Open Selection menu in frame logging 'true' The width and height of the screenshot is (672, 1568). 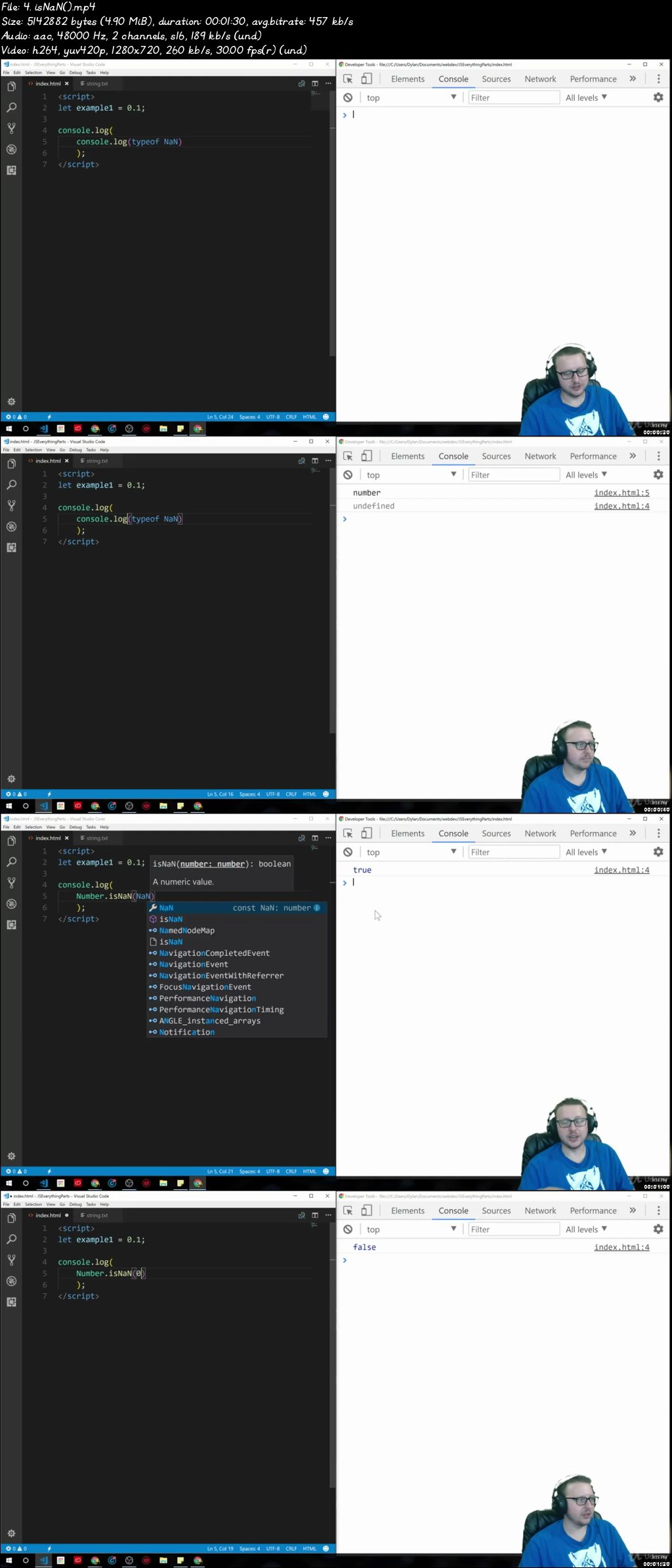pos(33,827)
